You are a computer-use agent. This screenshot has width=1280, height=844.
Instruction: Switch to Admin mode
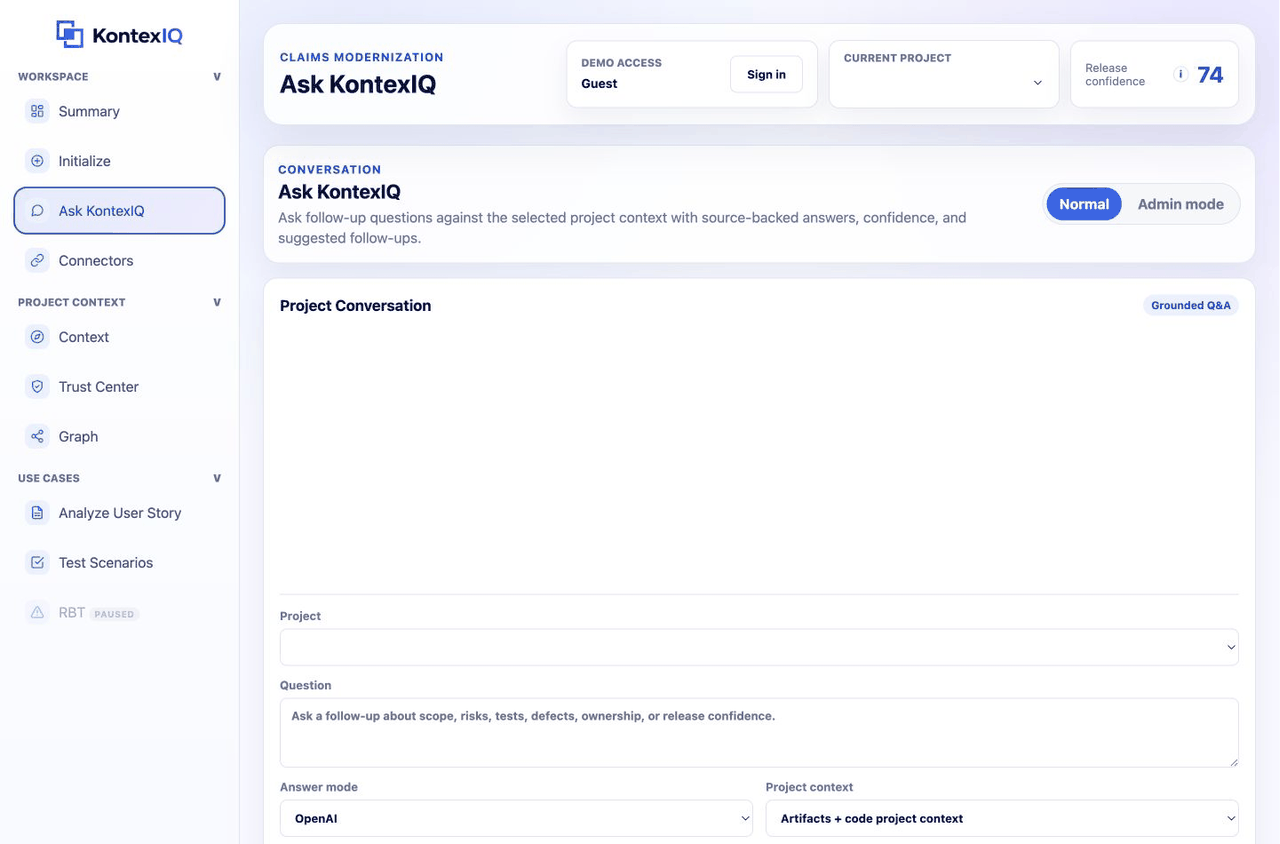[x=1180, y=204]
